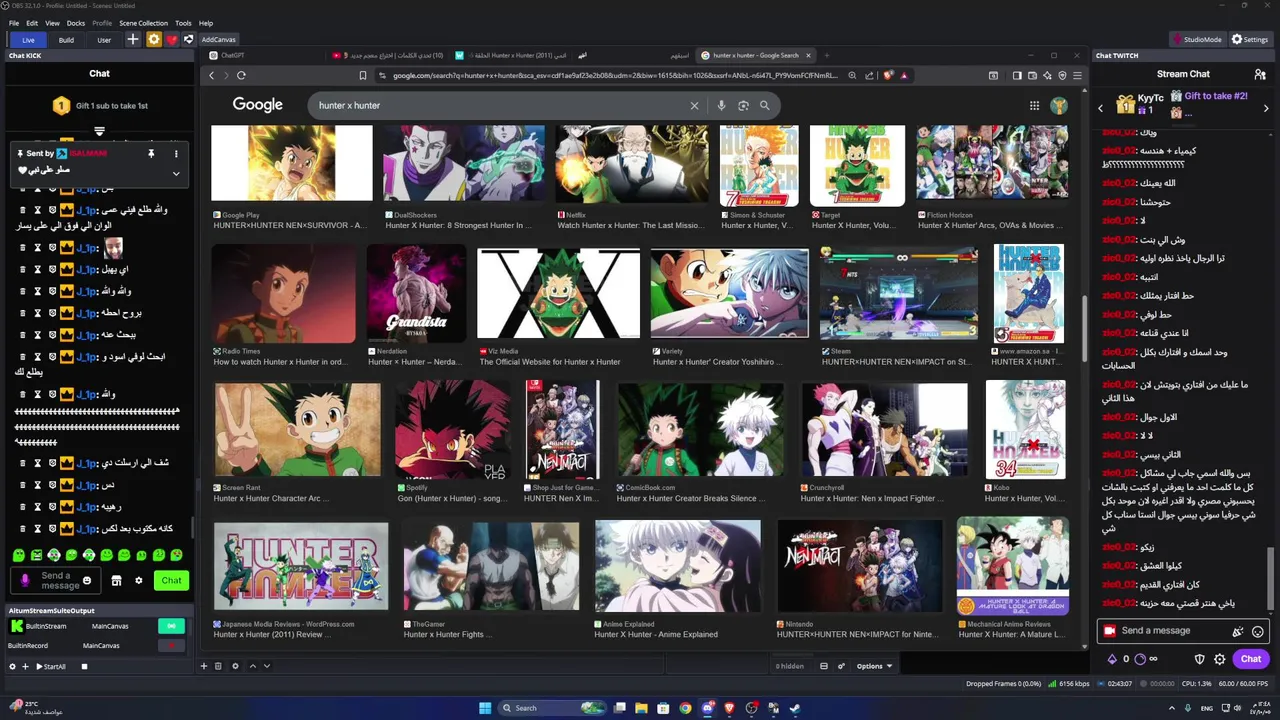The width and height of the screenshot is (1280, 720).
Task: Search by image with Google Lens
Action: pos(743,105)
